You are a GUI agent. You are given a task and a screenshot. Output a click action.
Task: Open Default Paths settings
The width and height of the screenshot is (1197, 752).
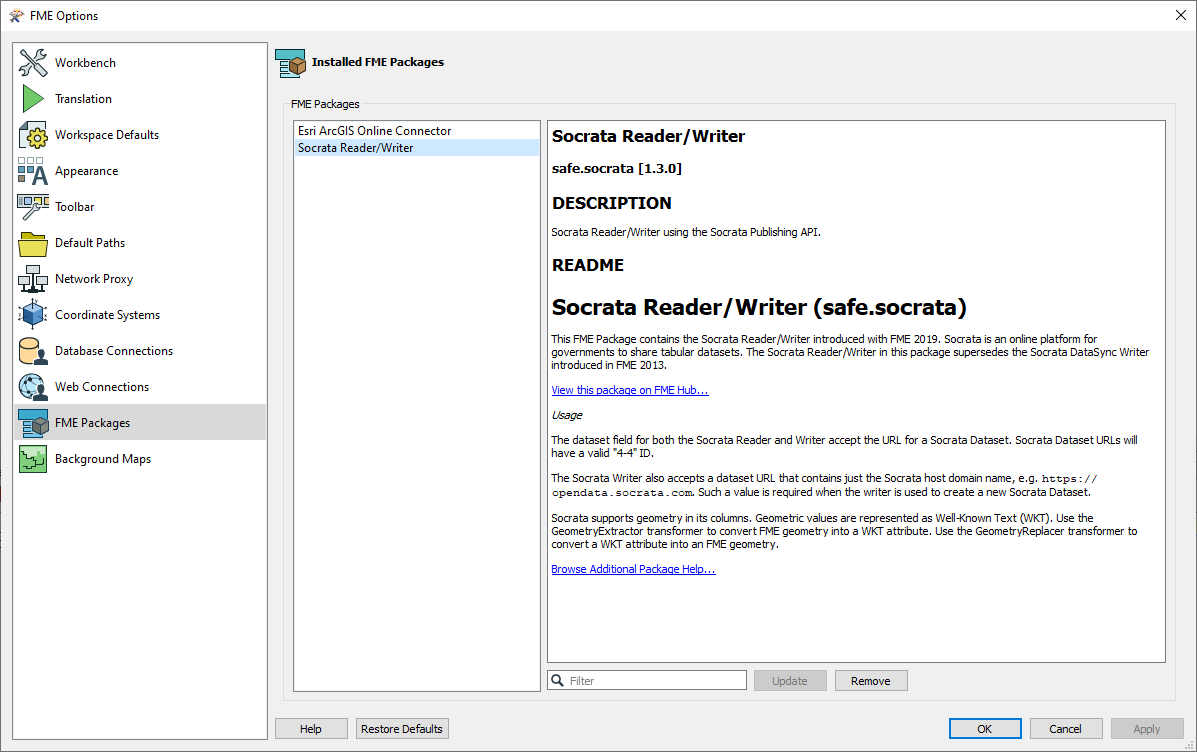90,243
